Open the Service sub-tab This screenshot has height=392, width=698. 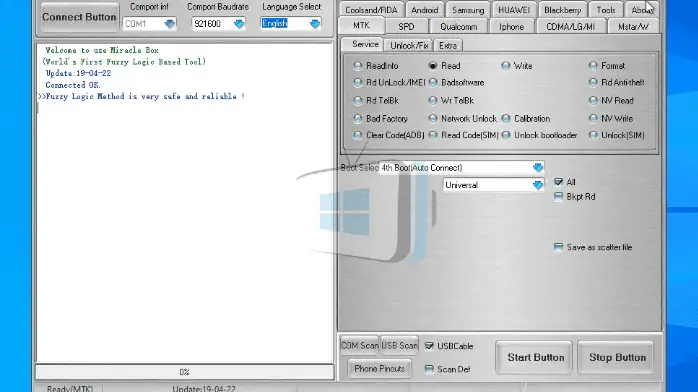364,44
